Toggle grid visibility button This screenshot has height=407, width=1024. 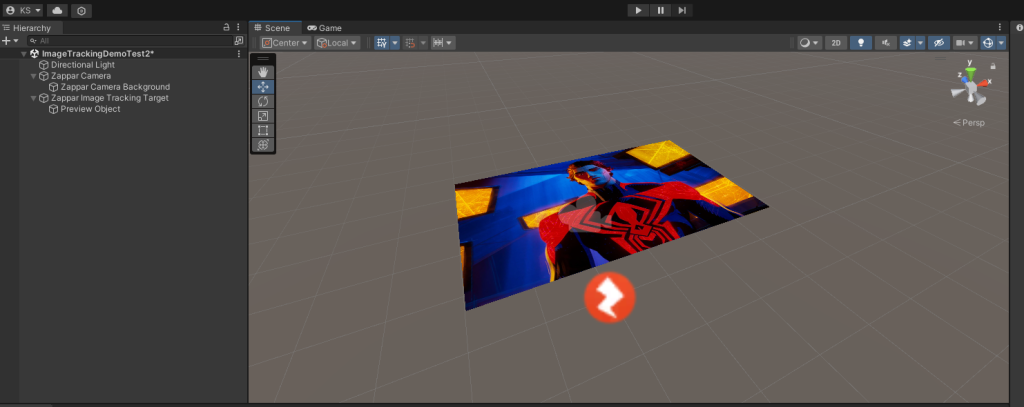click(381, 42)
